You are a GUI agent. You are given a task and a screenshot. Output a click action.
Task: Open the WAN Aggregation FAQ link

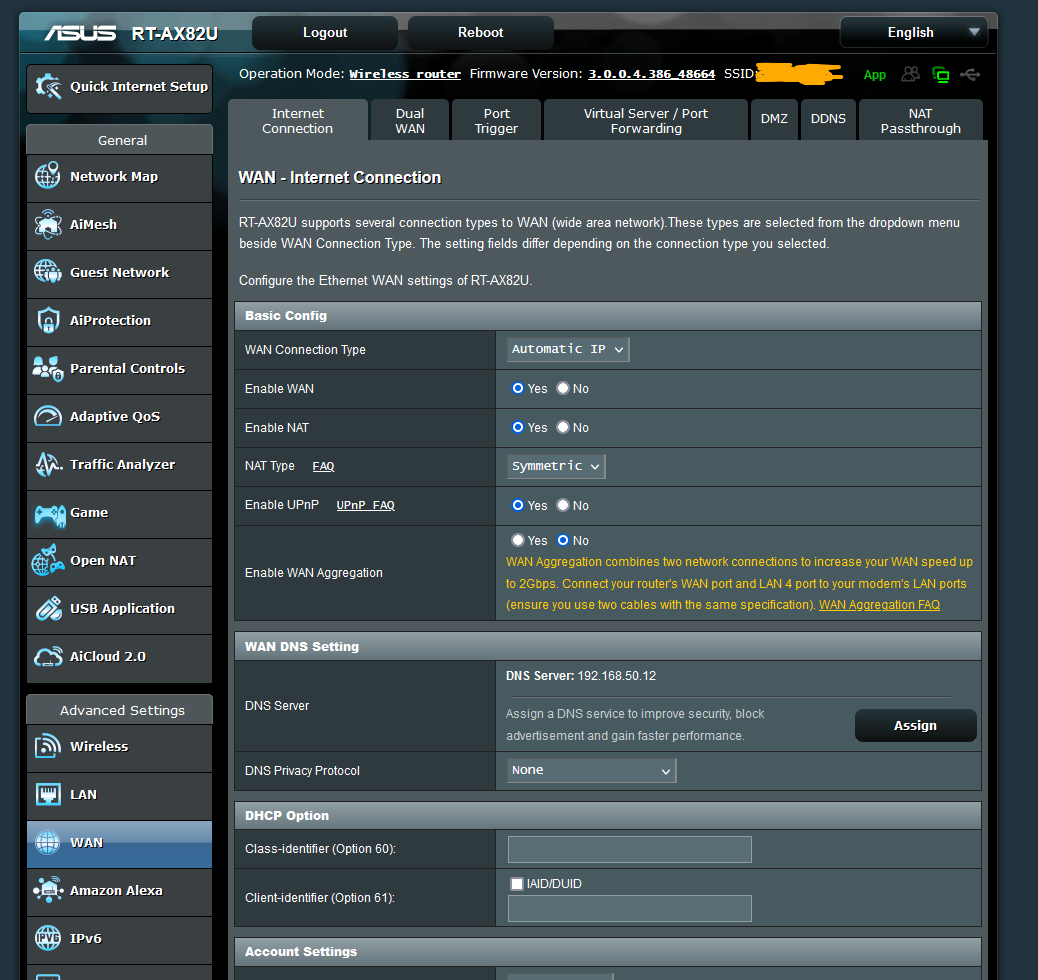pyautogui.click(x=879, y=605)
